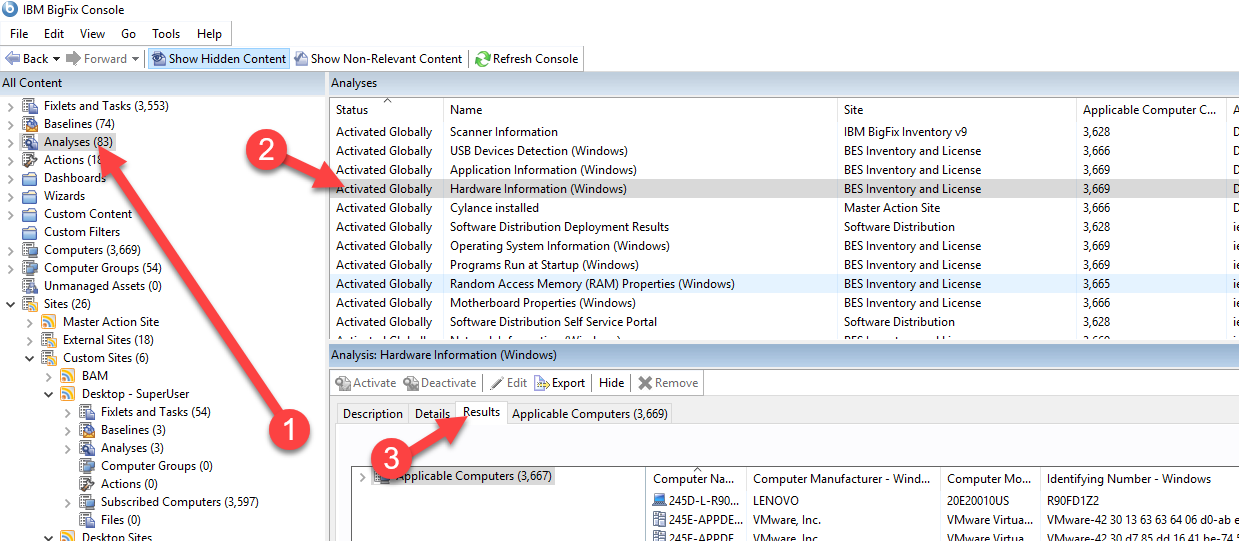Open the Back history dropdown arrow

(56, 59)
